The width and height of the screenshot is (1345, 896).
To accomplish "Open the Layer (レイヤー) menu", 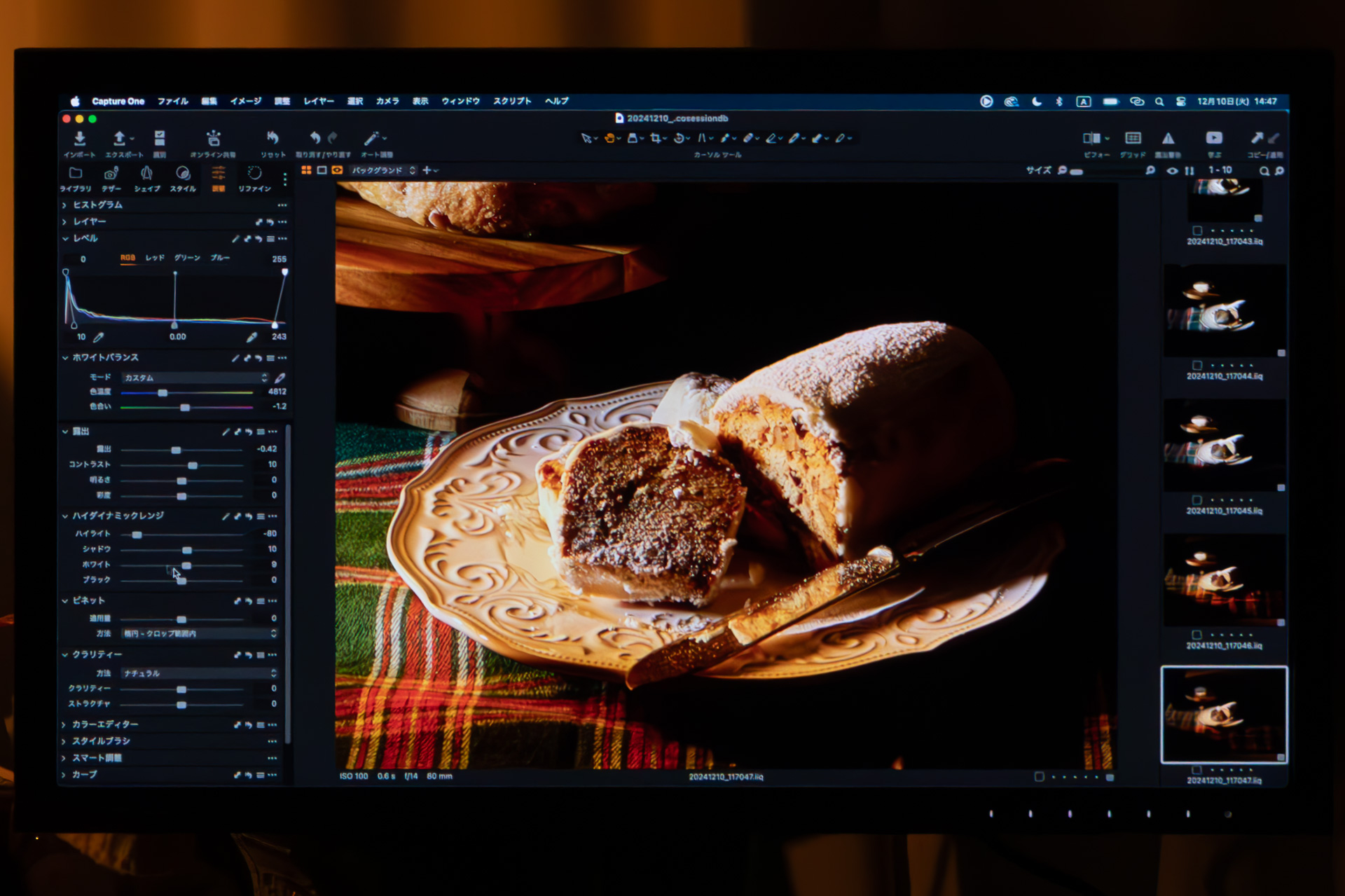I will 318,101.
